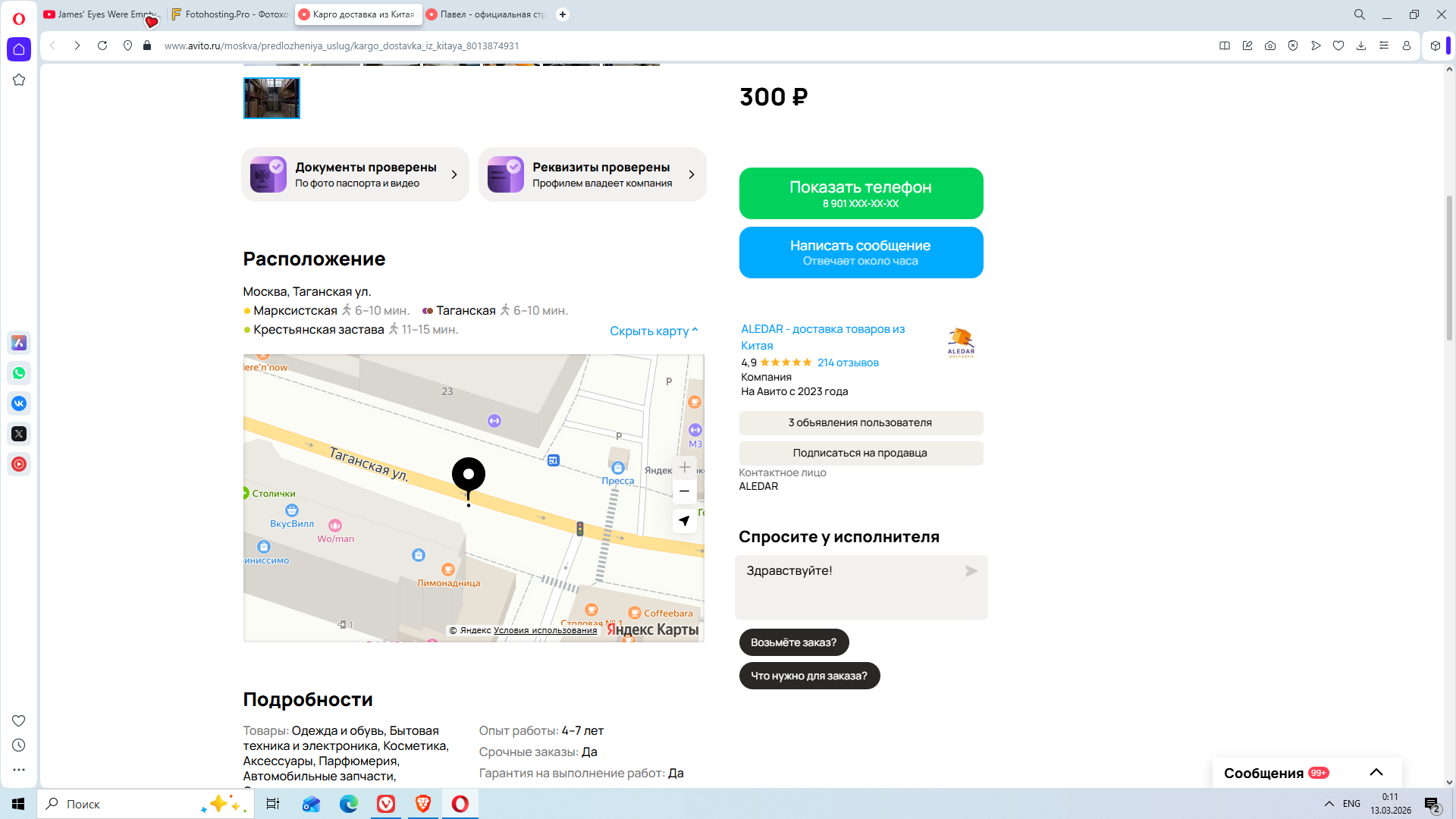Click the map zoom-in plus button
Image resolution: width=1456 pixels, height=819 pixels.
[684, 467]
